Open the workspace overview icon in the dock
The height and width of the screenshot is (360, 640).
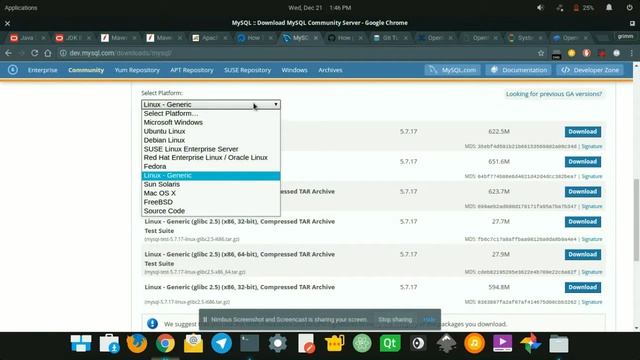(x=81, y=343)
